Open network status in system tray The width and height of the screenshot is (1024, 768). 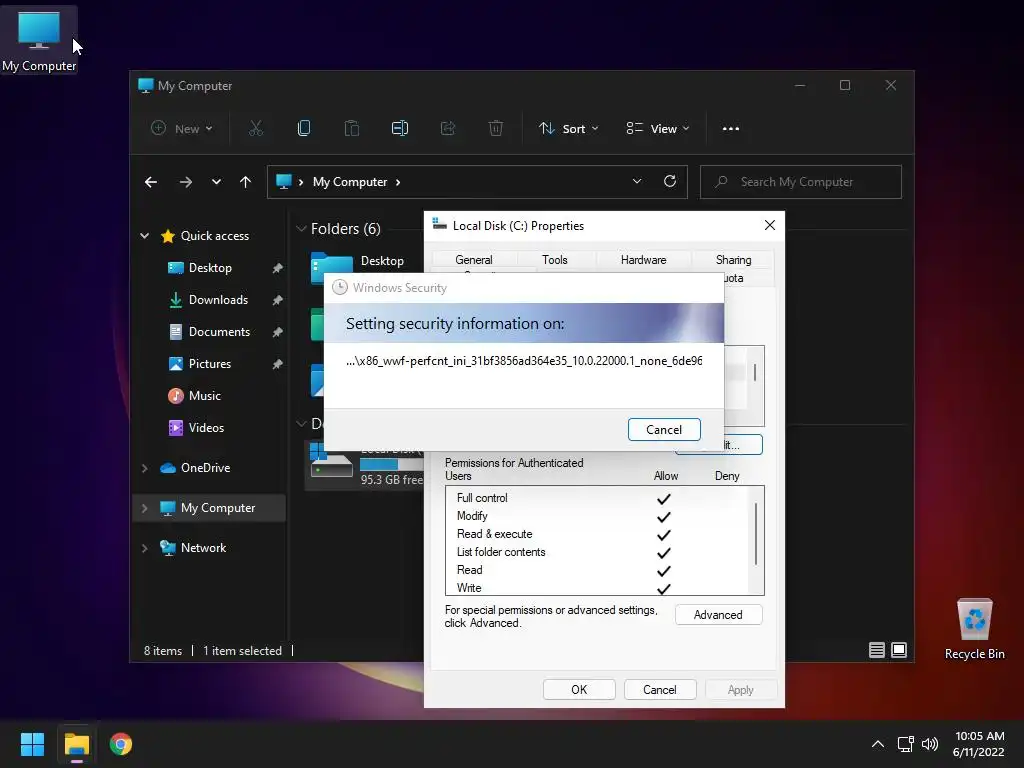click(905, 744)
